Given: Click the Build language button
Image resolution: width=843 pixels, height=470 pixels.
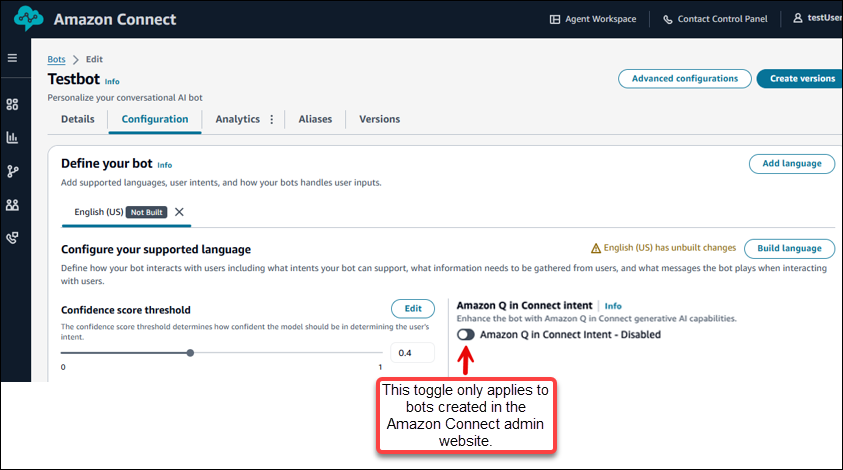Looking at the screenshot, I should click(x=789, y=248).
